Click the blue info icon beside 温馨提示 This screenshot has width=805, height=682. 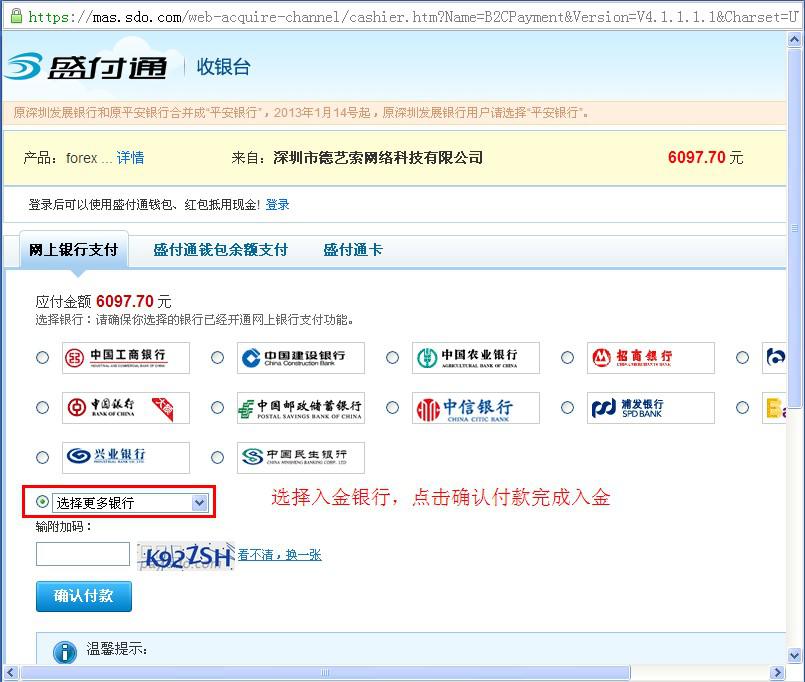click(65, 652)
